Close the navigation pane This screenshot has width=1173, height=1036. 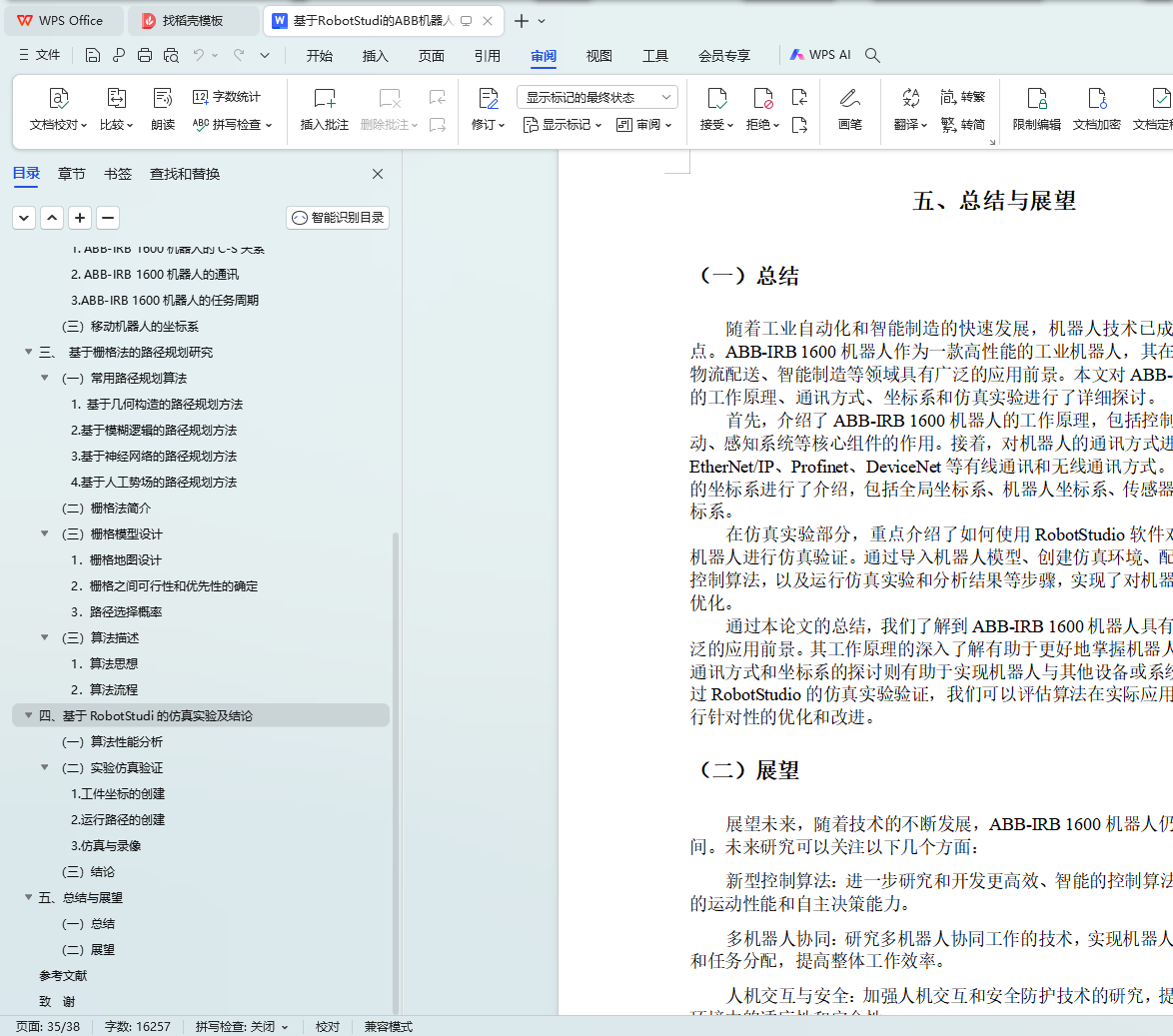click(378, 174)
